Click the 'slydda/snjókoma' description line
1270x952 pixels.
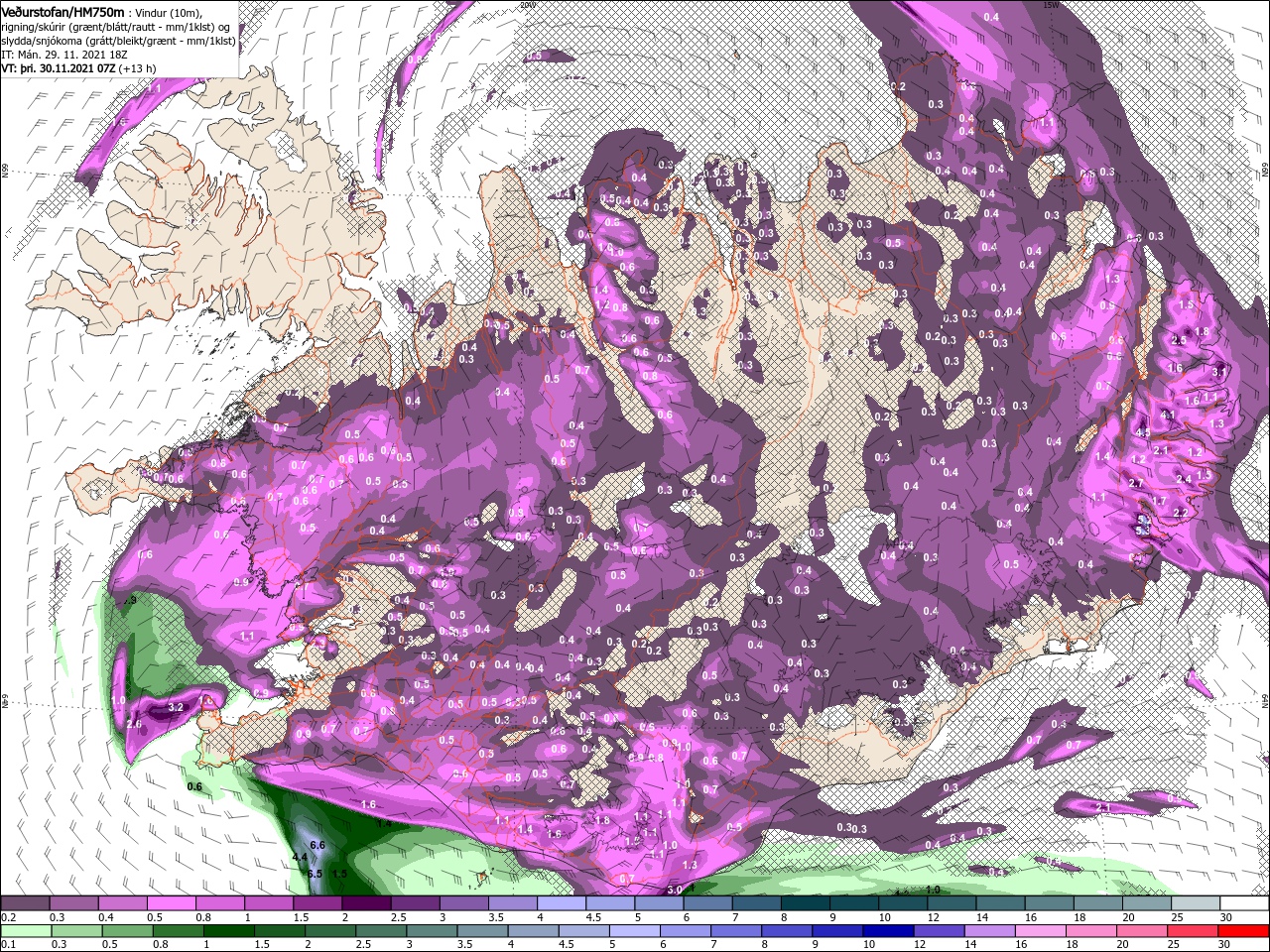pos(116,41)
